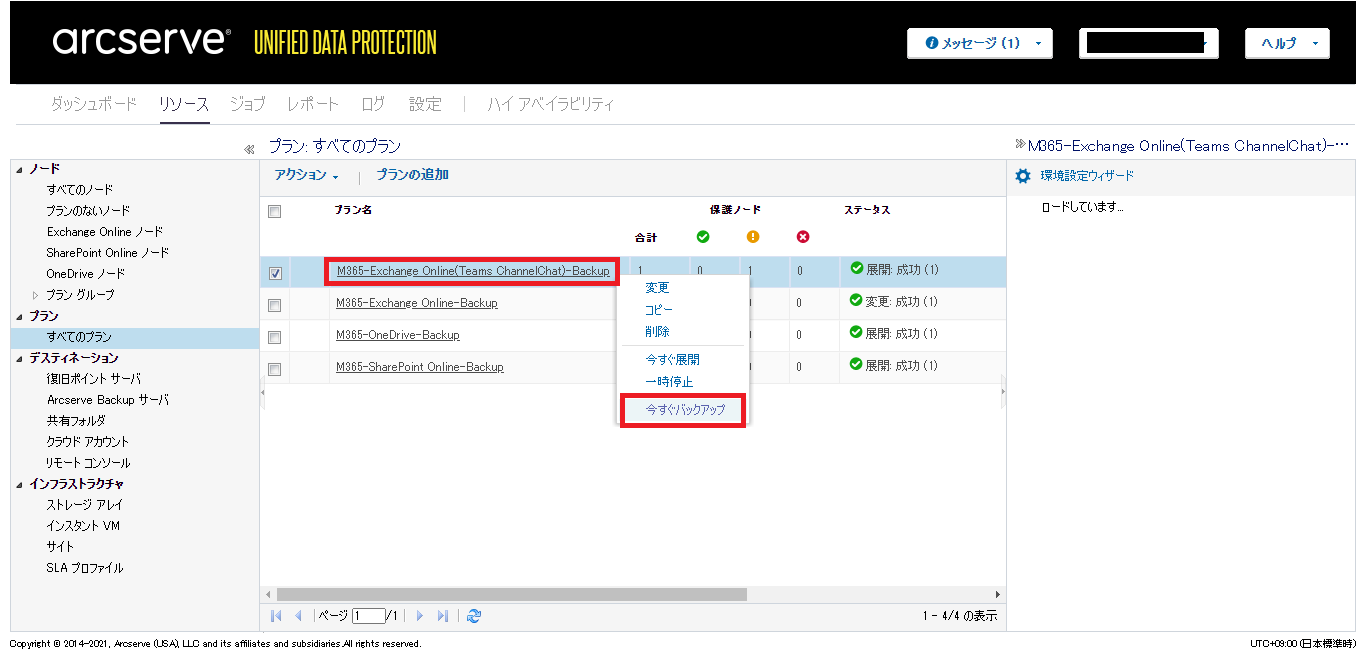
Task: Check the M365-SharePoint Online-Backup row checkbox
Action: 275,369
